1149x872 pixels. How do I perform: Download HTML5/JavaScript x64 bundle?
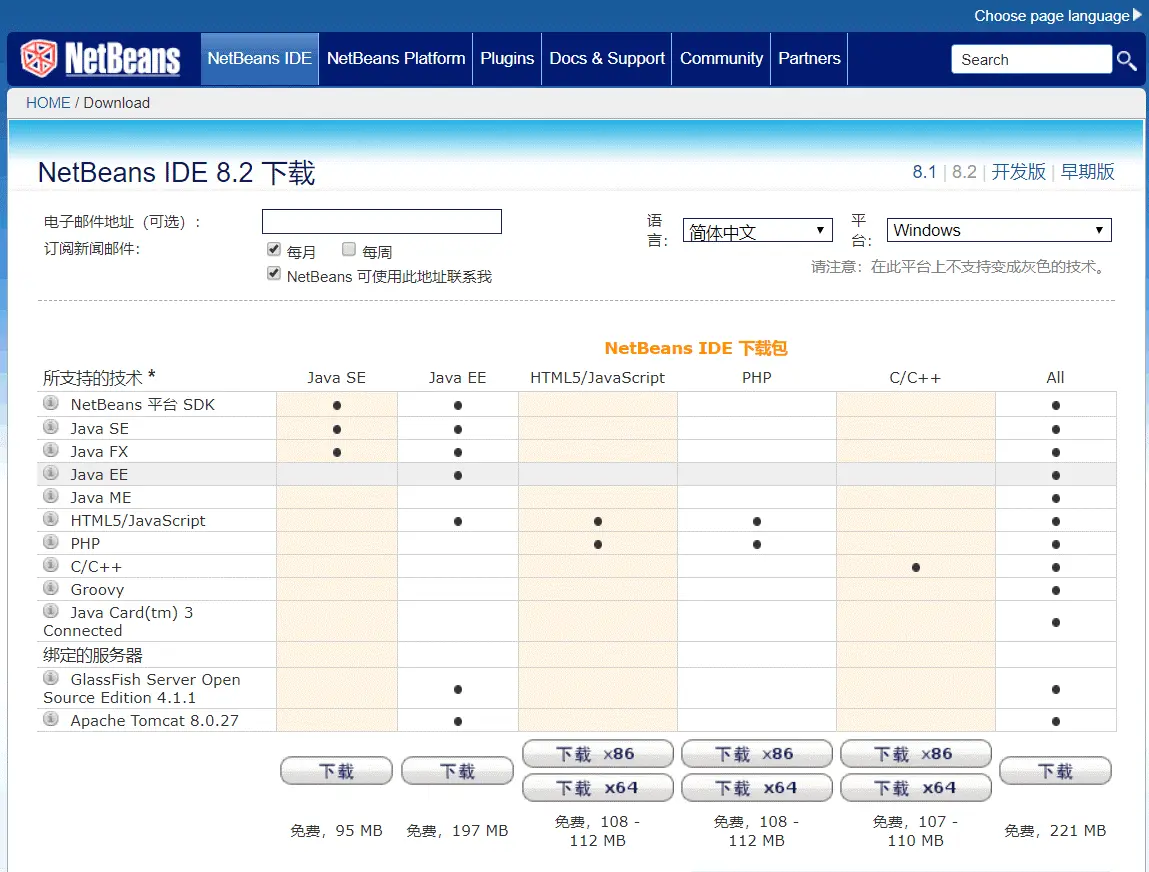598,788
